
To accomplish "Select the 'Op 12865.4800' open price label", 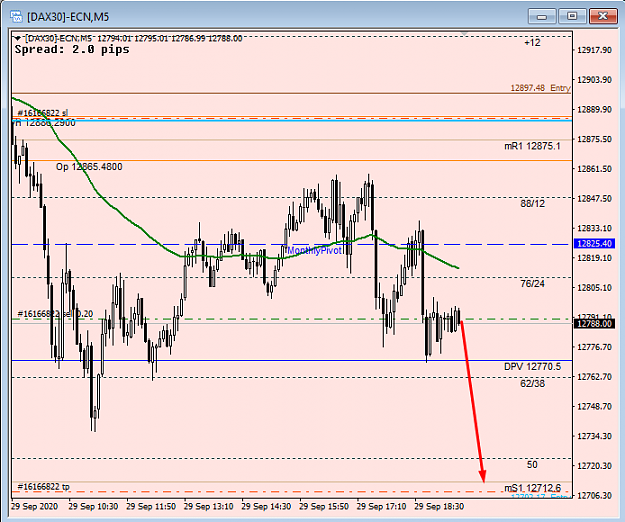I will click(89, 167).
